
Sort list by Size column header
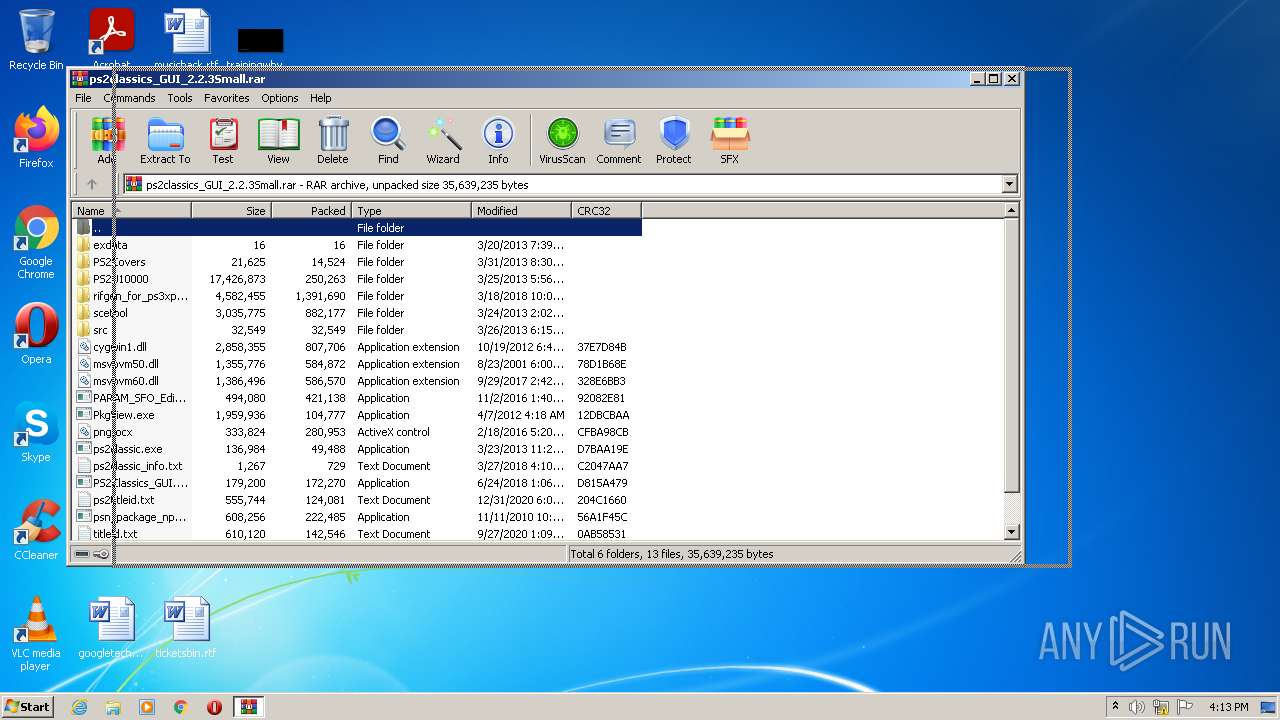tap(231, 211)
